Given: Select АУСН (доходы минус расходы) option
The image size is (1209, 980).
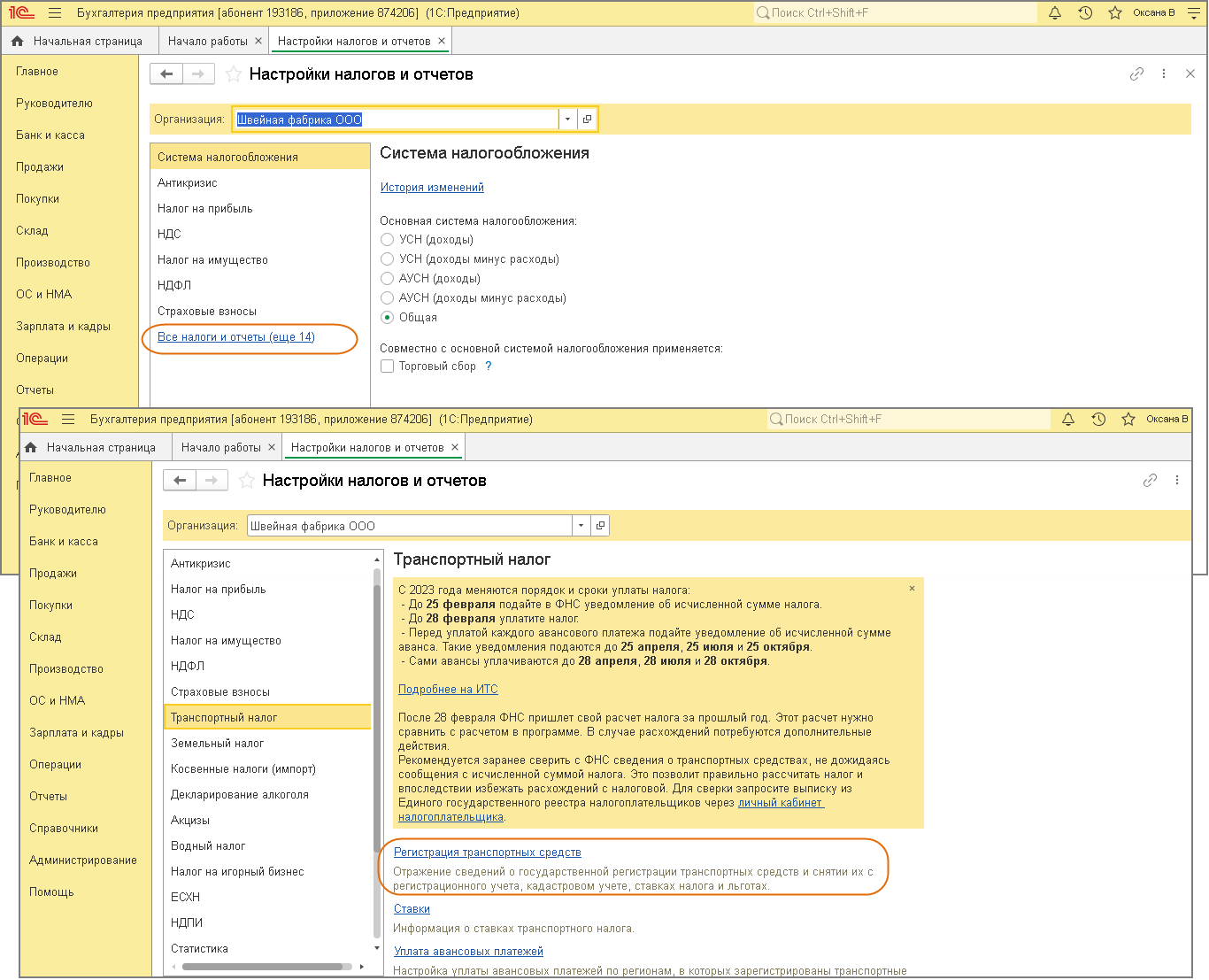Looking at the screenshot, I should click(387, 298).
